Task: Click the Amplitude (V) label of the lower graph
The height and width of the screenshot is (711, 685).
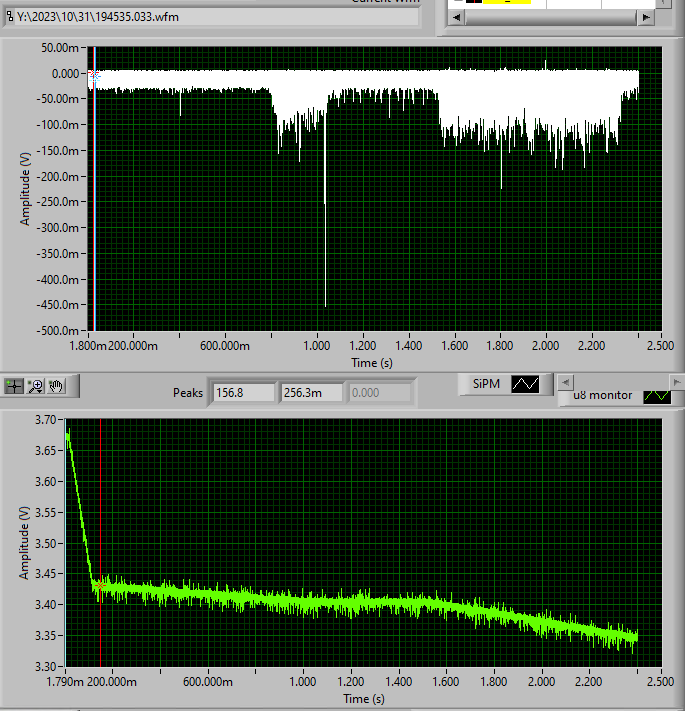Action: click(x=24, y=543)
